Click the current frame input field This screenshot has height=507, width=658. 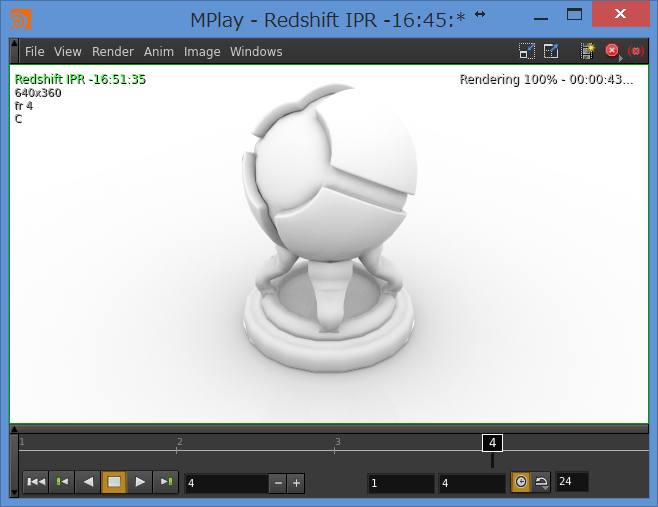227,483
